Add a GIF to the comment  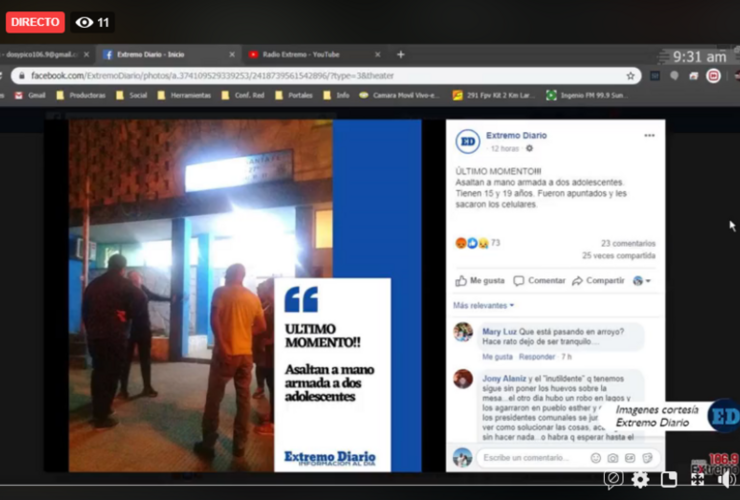point(630,458)
